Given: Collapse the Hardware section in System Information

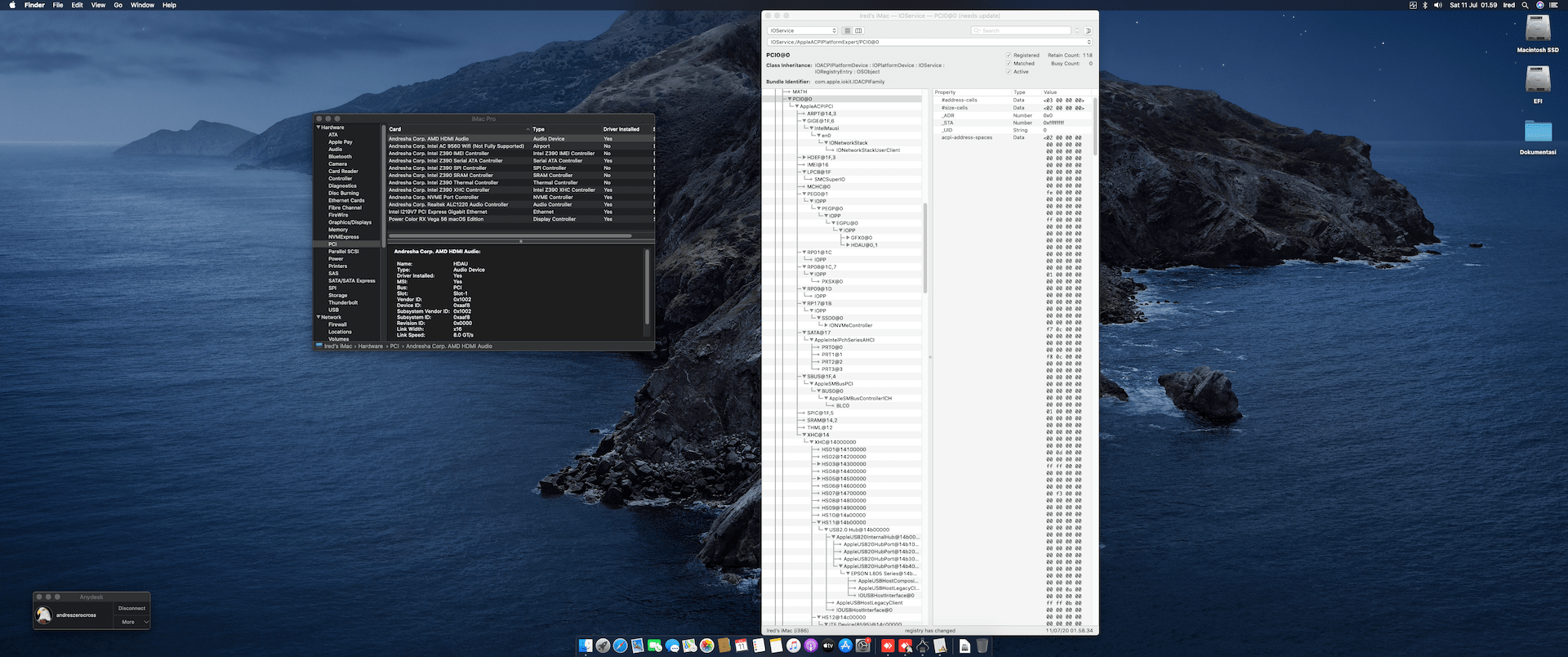Looking at the screenshot, I should point(318,127).
